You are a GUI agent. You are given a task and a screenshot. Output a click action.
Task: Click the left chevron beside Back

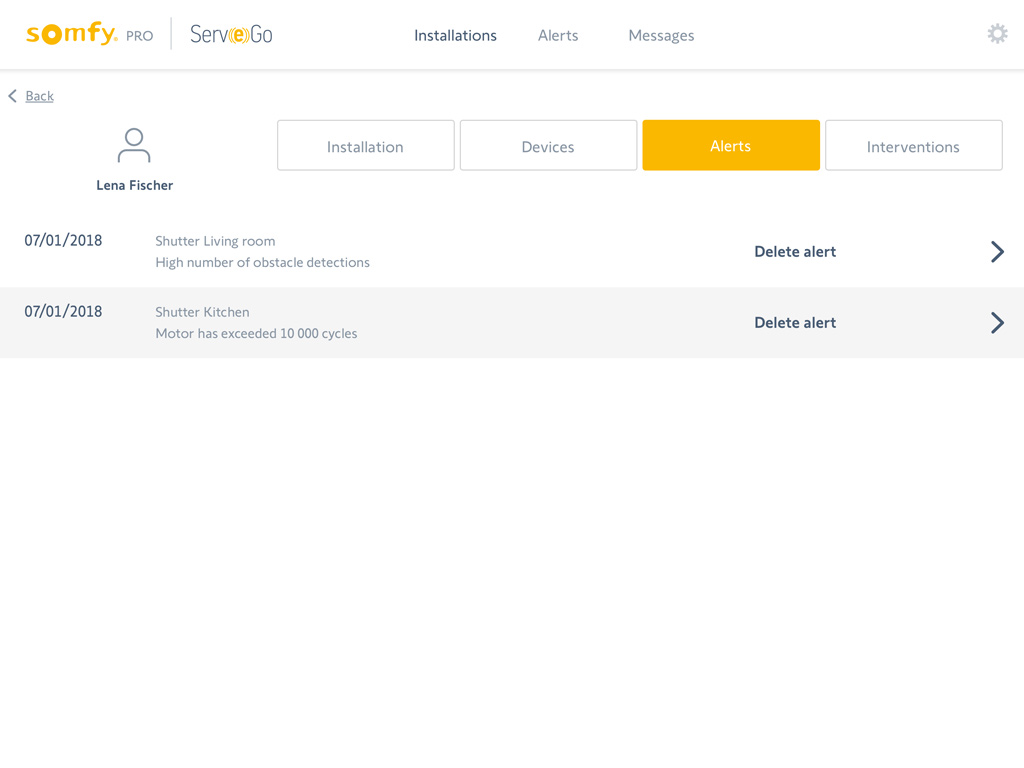[x=13, y=96]
